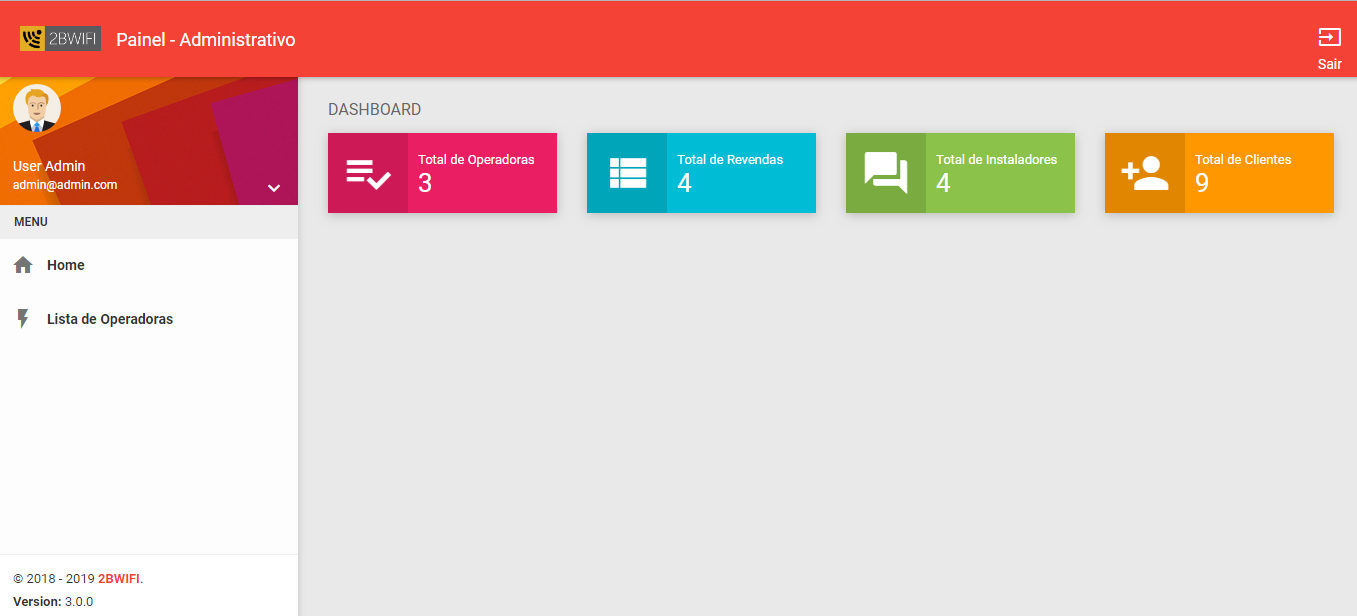Viewport: 1357px width, 616px height.
Task: Click the Home house icon
Action: coord(23,265)
